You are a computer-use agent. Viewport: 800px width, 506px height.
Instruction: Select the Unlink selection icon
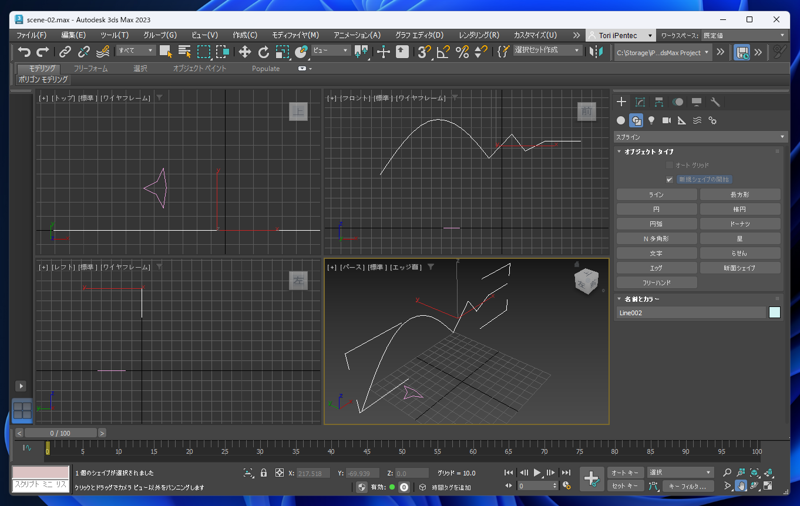(84, 52)
